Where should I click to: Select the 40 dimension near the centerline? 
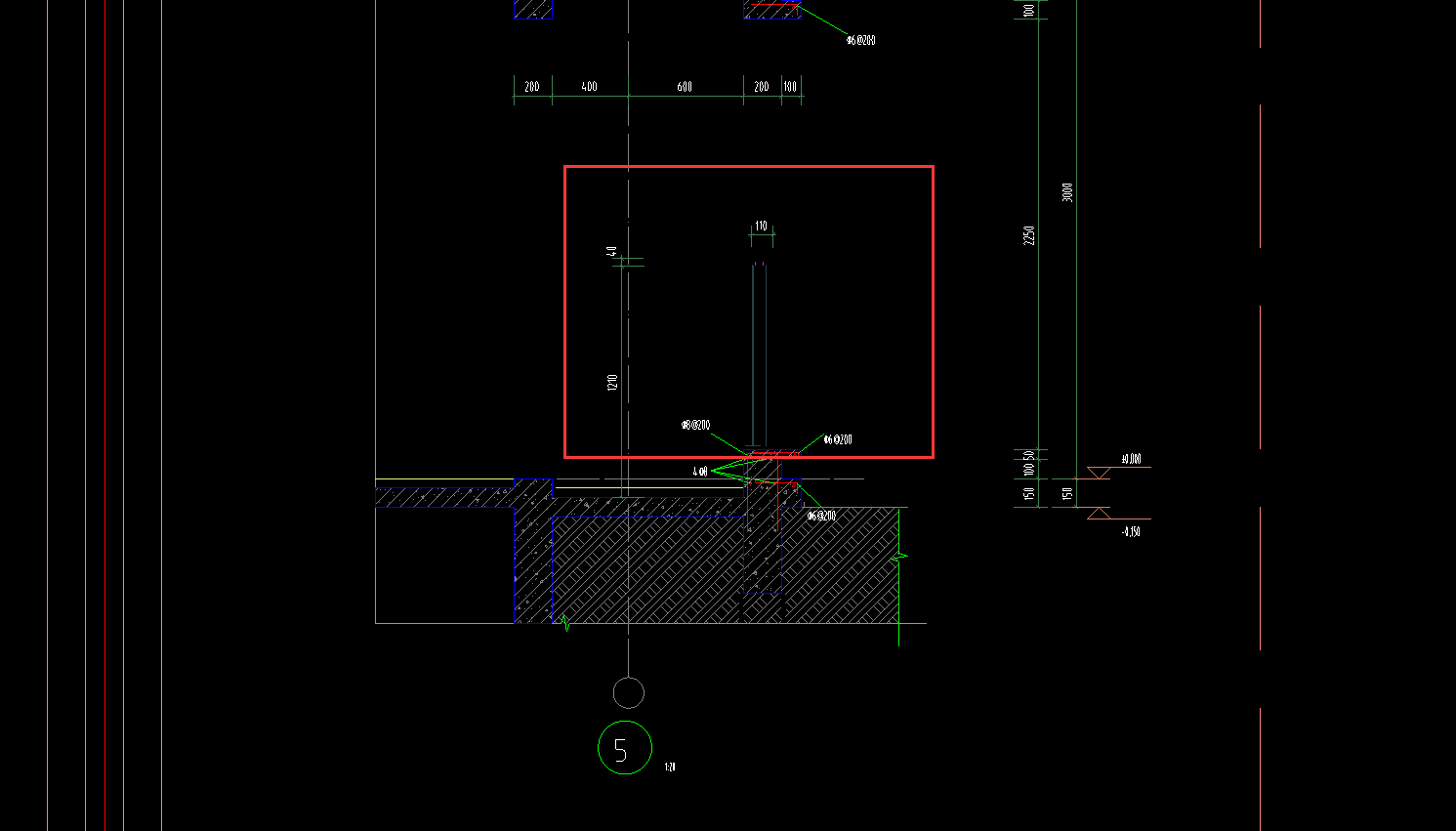tap(612, 251)
